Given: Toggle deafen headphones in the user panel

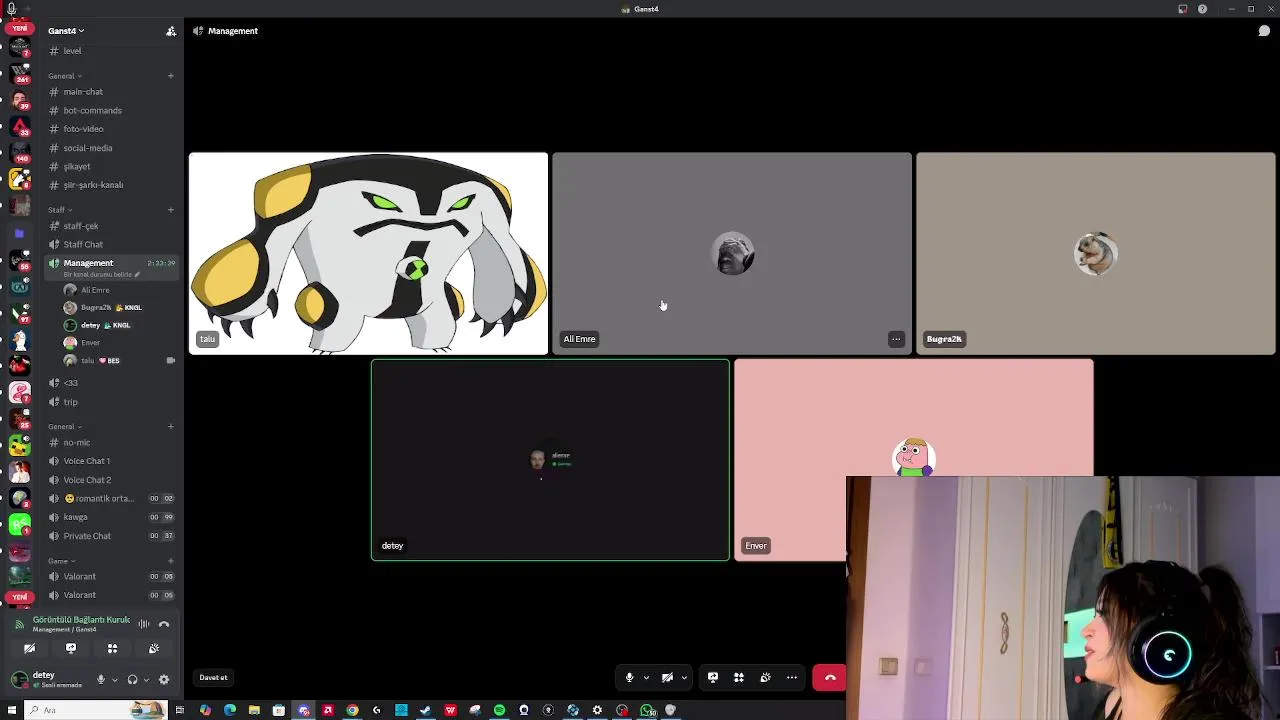Looking at the screenshot, I should point(132,679).
